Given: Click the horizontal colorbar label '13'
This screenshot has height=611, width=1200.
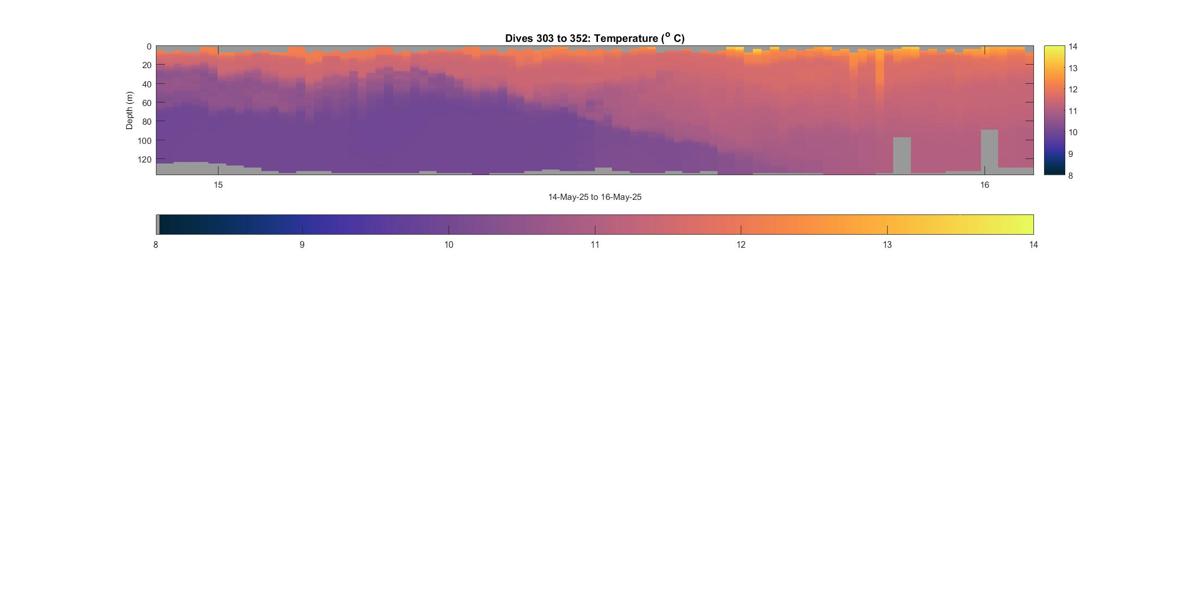Looking at the screenshot, I should 887,245.
